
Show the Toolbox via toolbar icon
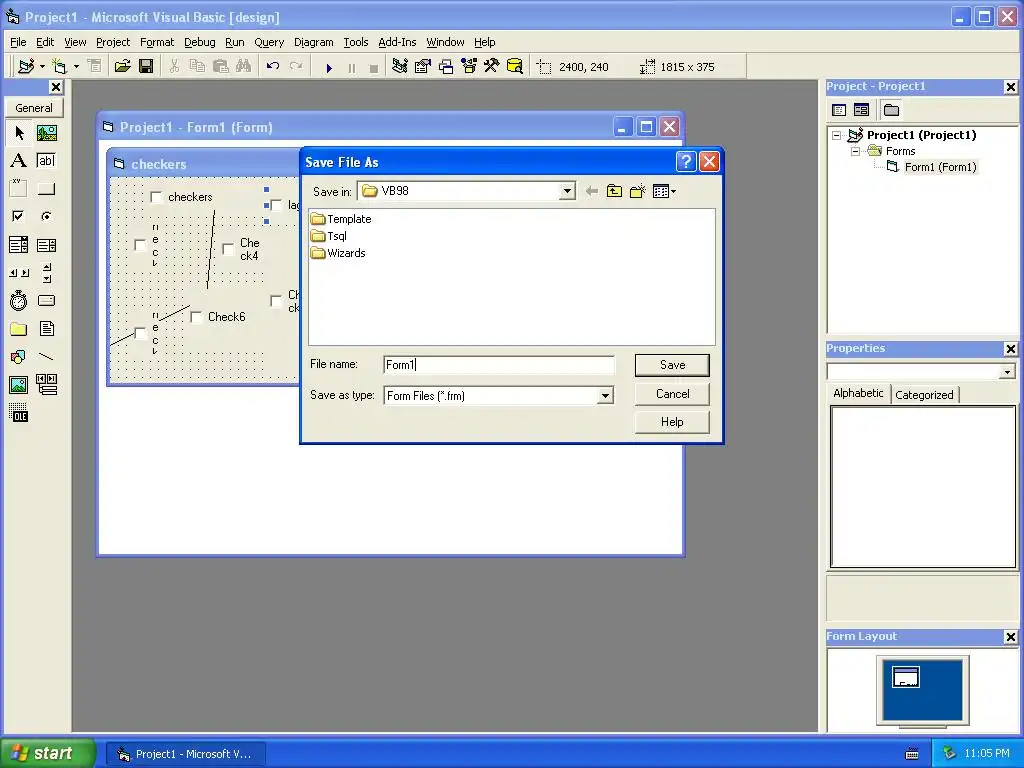[492, 66]
